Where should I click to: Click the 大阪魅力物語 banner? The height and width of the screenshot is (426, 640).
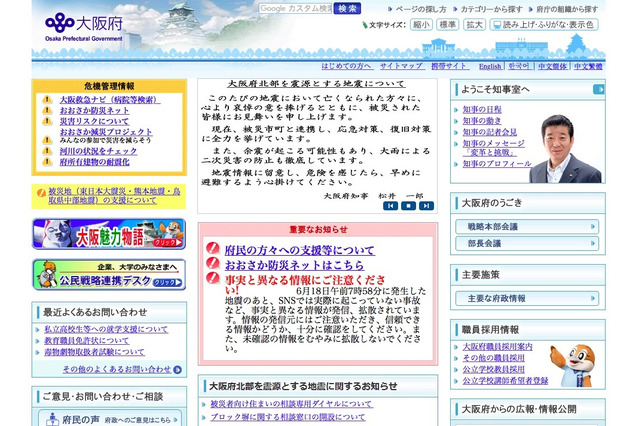[109, 234]
